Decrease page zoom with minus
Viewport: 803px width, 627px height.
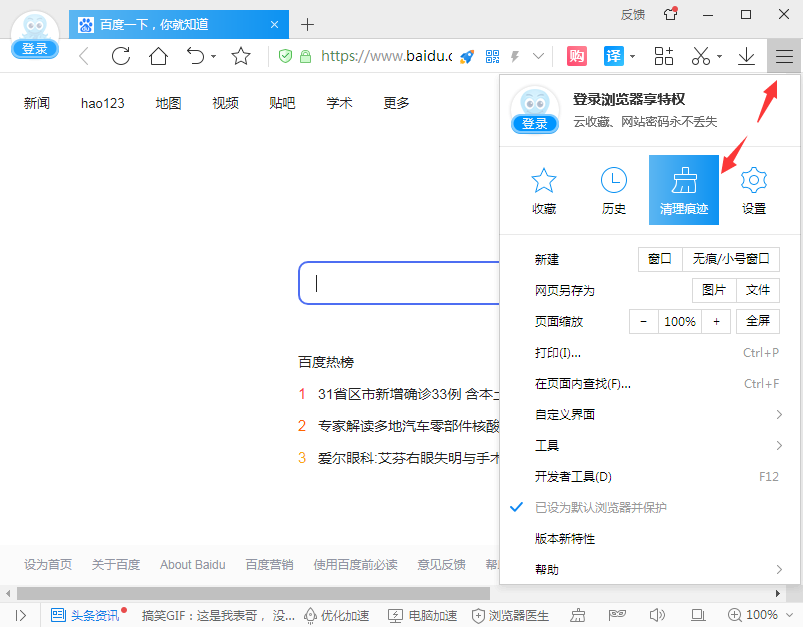(644, 322)
